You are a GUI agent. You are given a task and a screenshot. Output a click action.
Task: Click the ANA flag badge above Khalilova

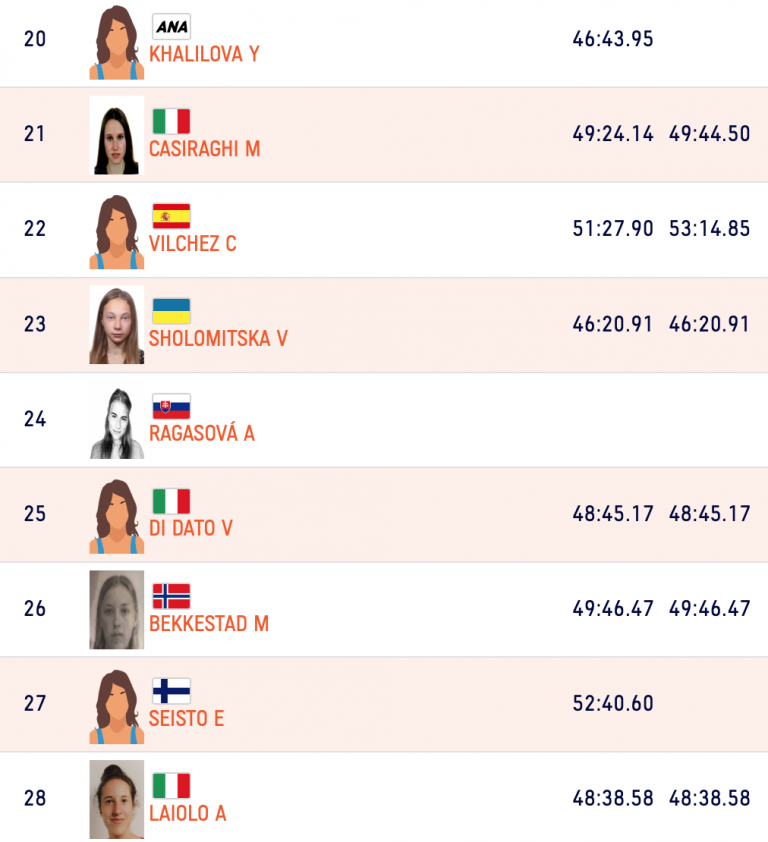click(x=170, y=27)
